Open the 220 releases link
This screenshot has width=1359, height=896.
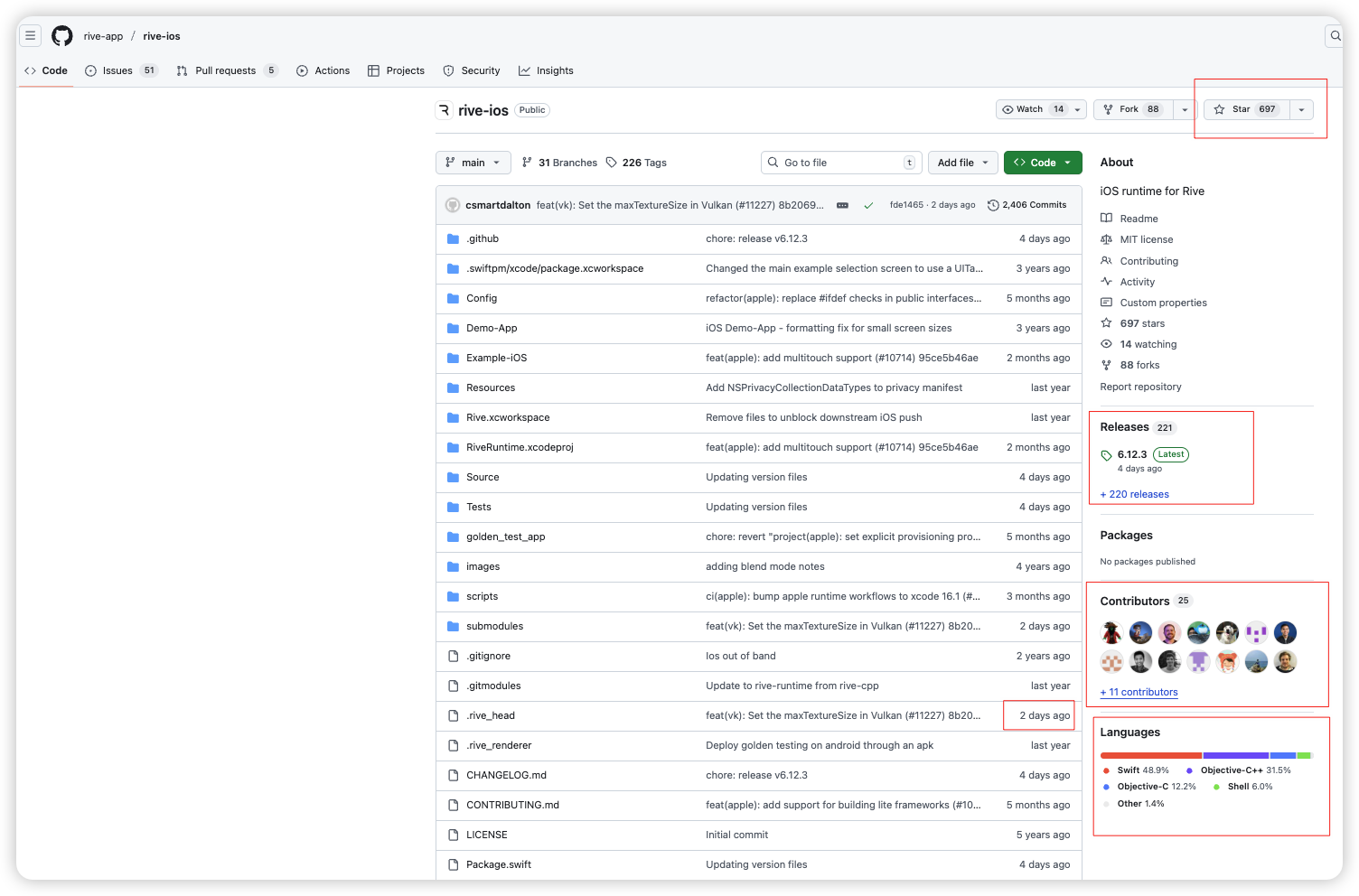pos(1135,494)
